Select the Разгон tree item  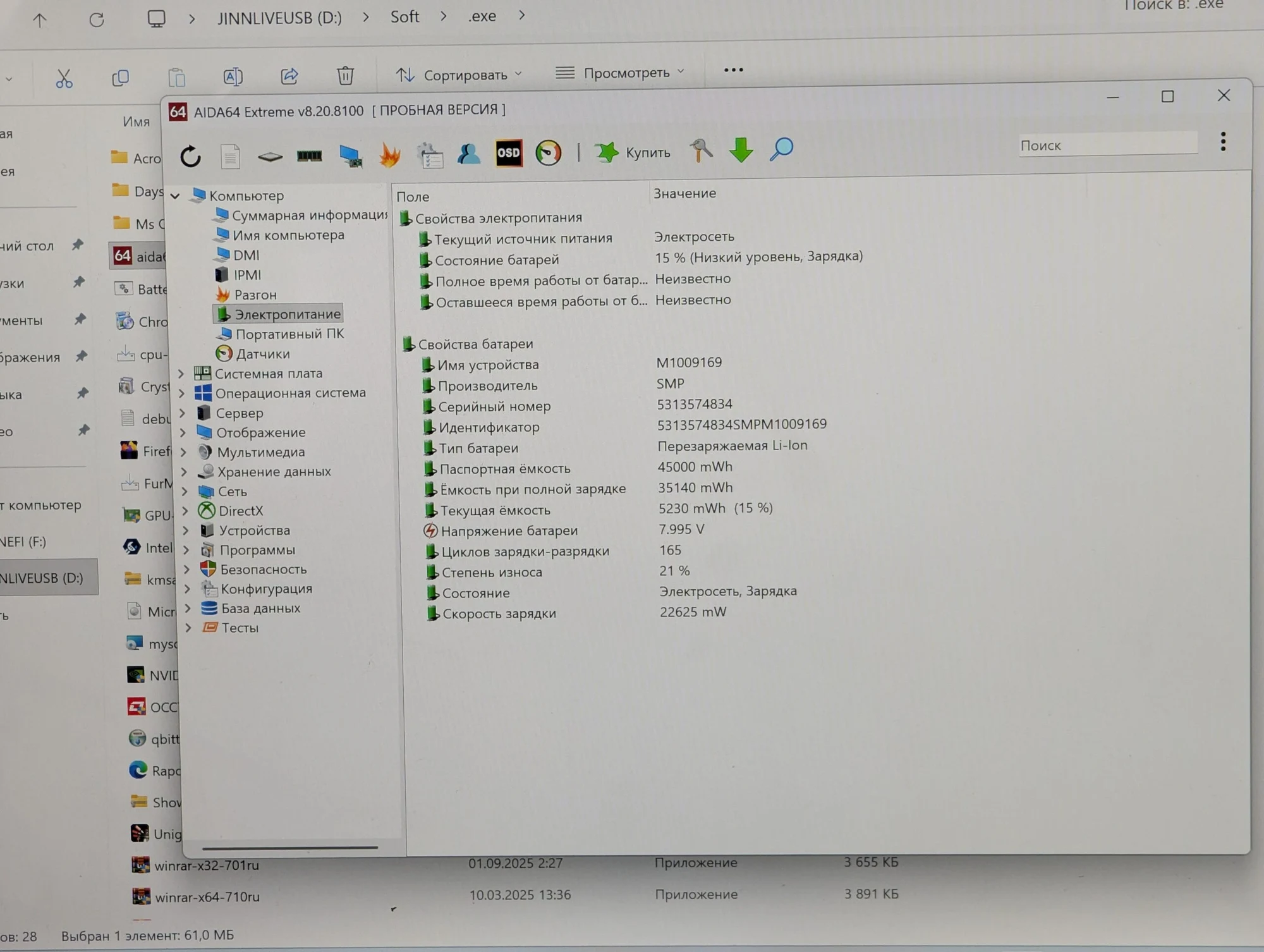(x=246, y=295)
